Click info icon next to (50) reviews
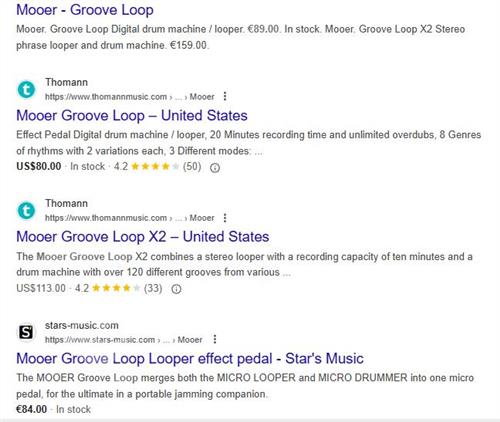 215,167
